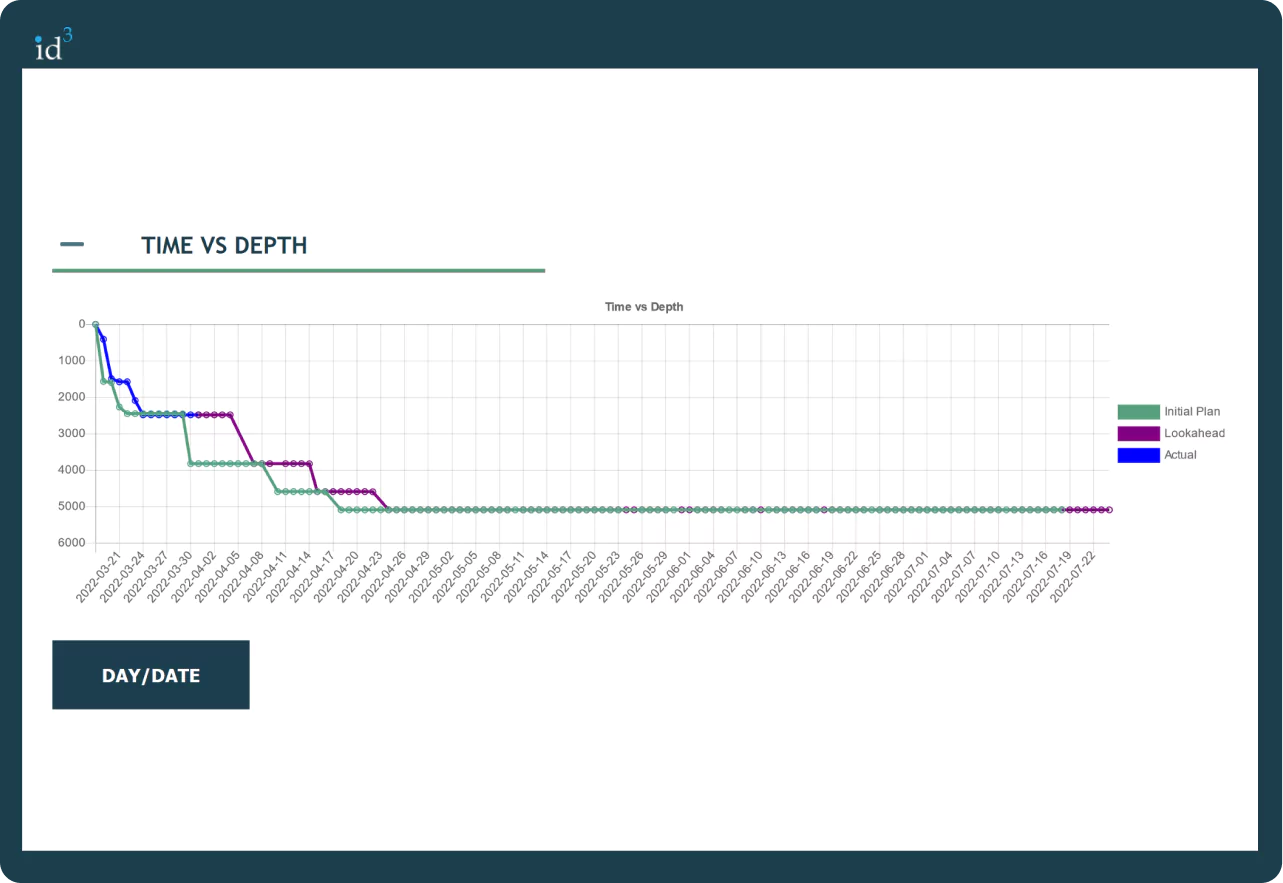
Task: Click the TIME VS DEPTH section heading
Action: click(224, 245)
